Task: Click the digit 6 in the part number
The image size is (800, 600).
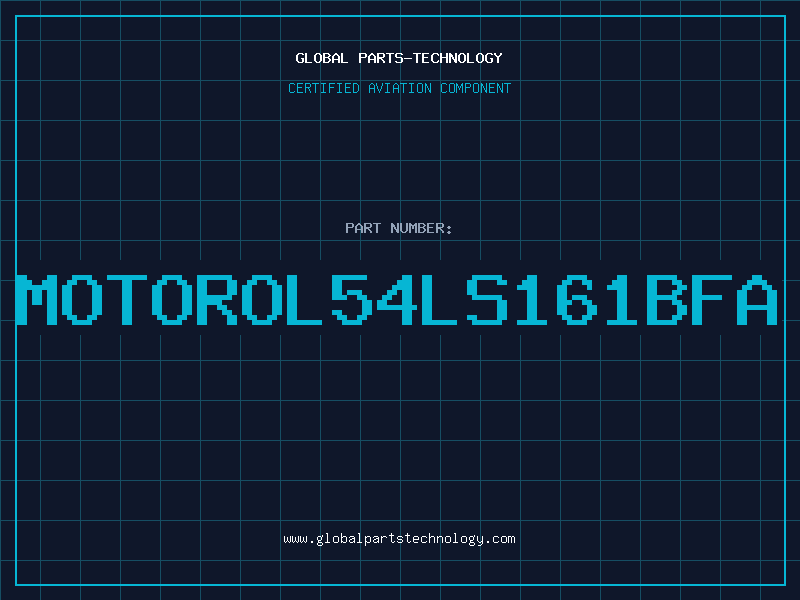Action: [x=577, y=300]
